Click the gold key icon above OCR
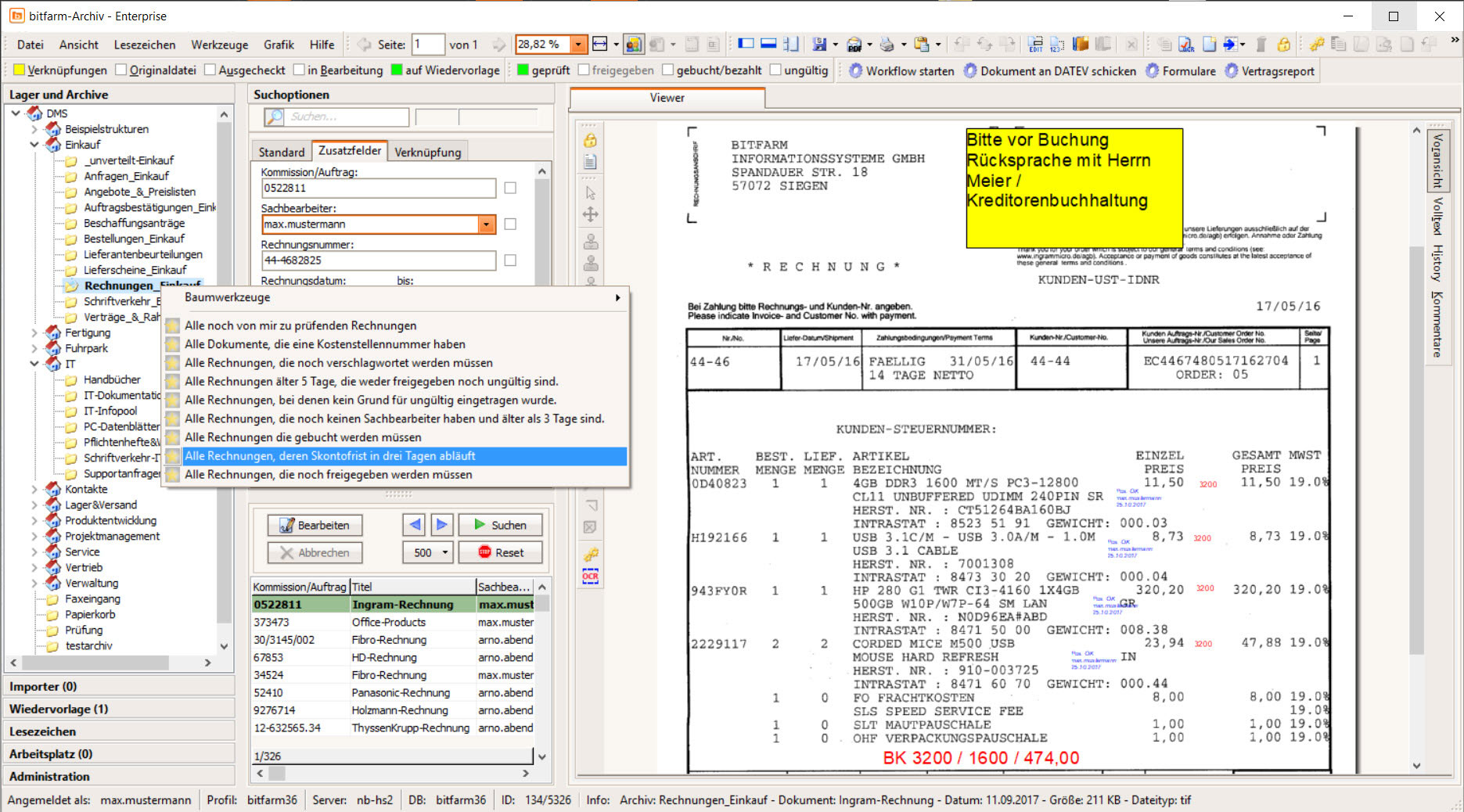1464x812 pixels. click(x=590, y=554)
